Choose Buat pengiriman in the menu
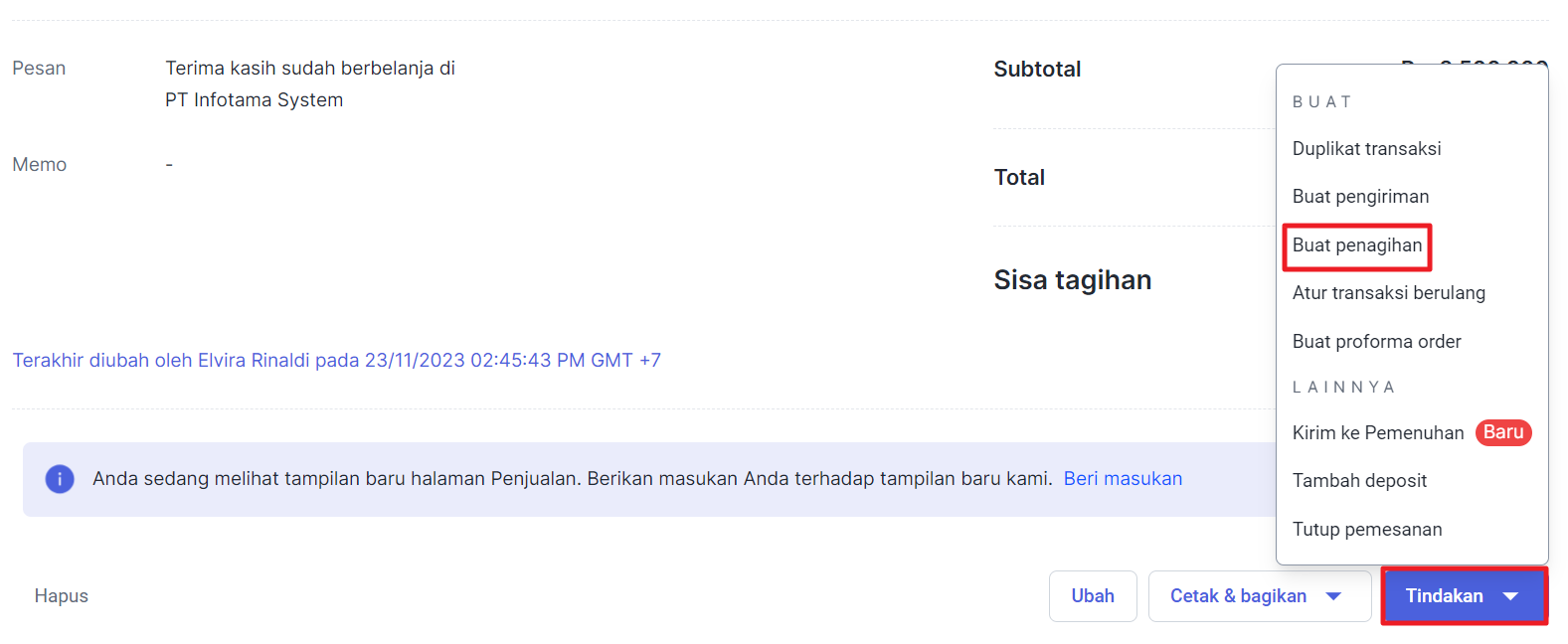 pyautogui.click(x=1360, y=197)
